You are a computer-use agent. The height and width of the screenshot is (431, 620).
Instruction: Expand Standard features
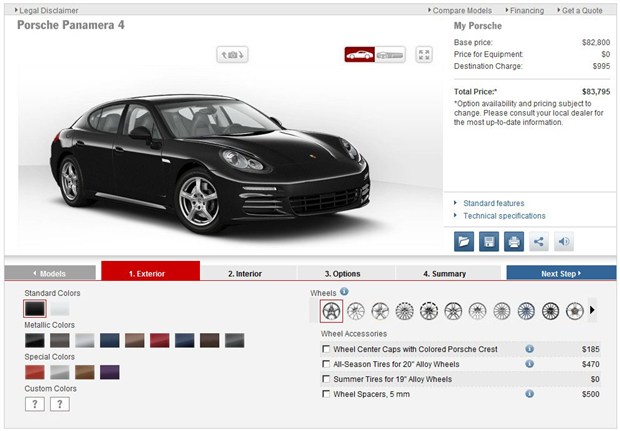pyautogui.click(x=493, y=203)
